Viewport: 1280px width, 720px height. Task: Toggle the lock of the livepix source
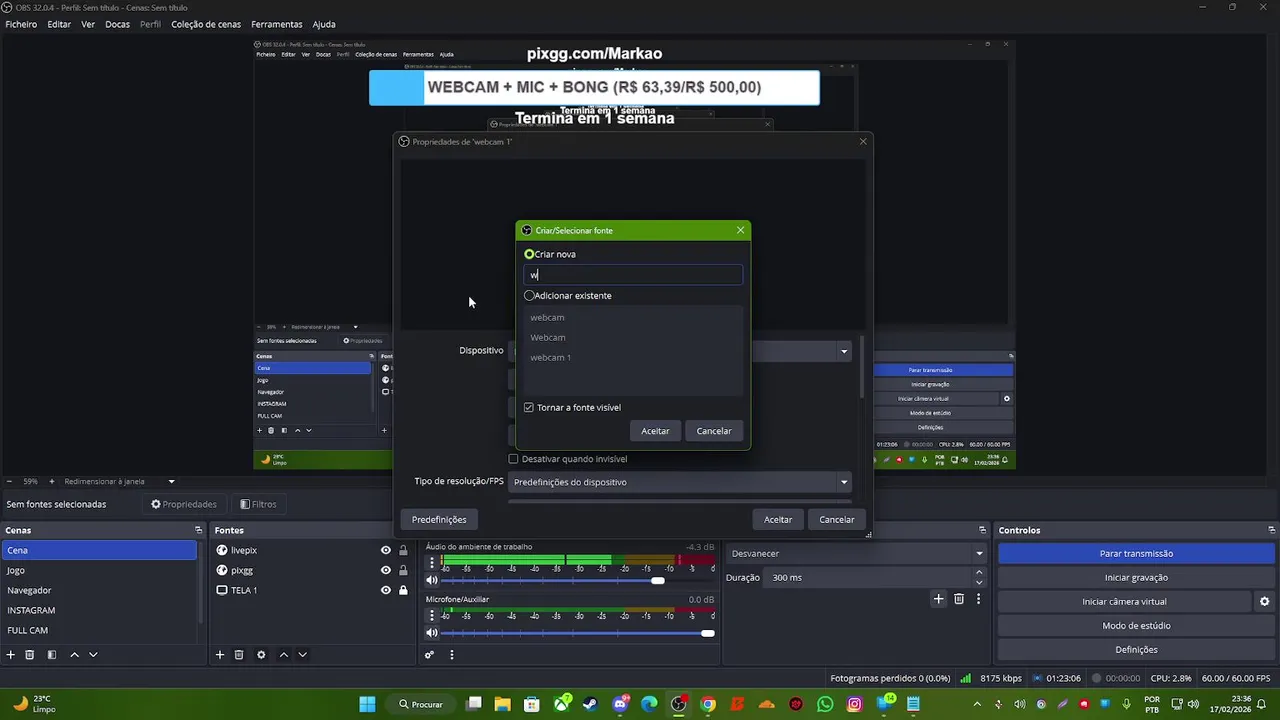point(403,550)
